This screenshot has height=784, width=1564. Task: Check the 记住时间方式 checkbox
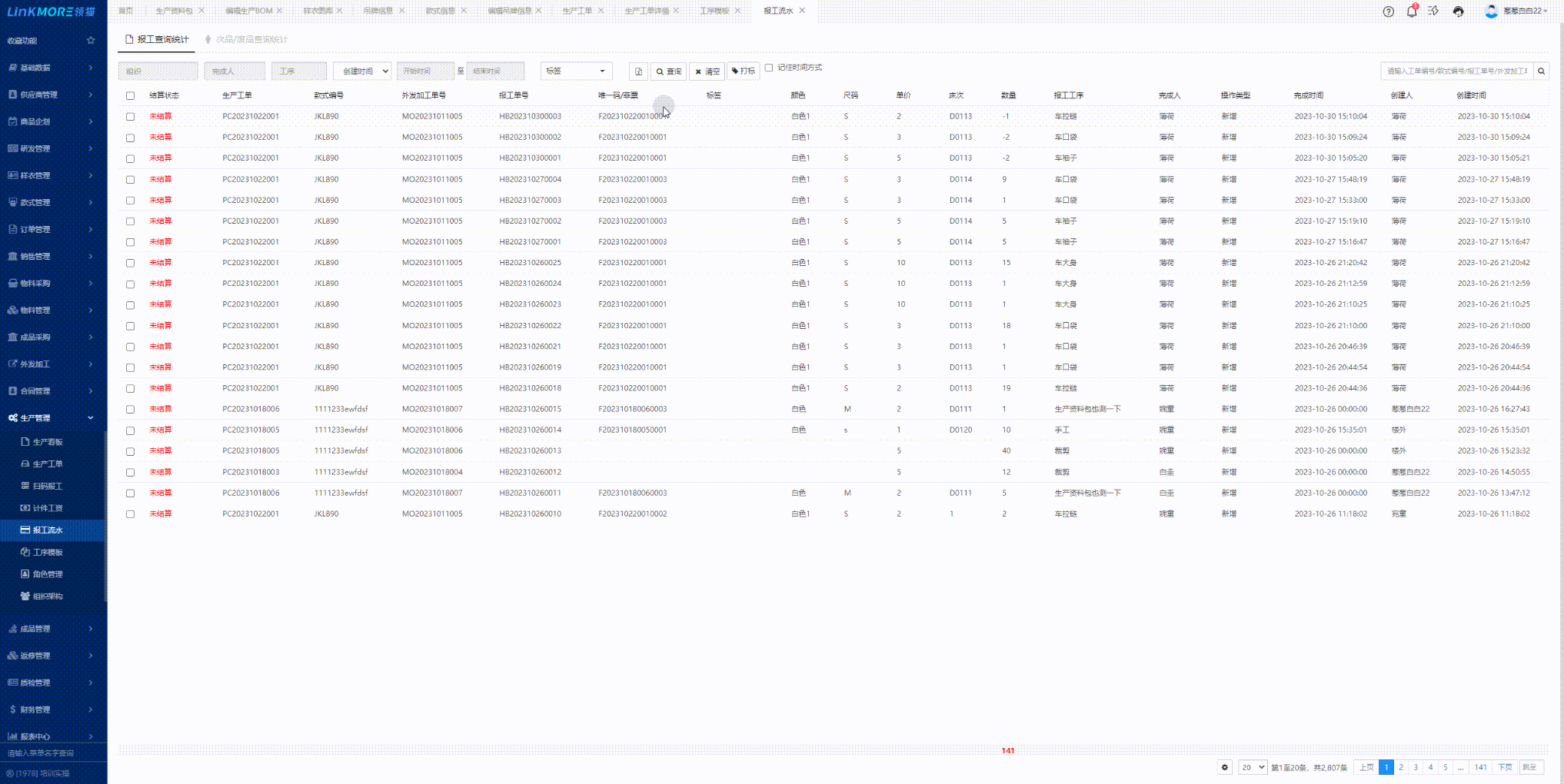tap(769, 68)
